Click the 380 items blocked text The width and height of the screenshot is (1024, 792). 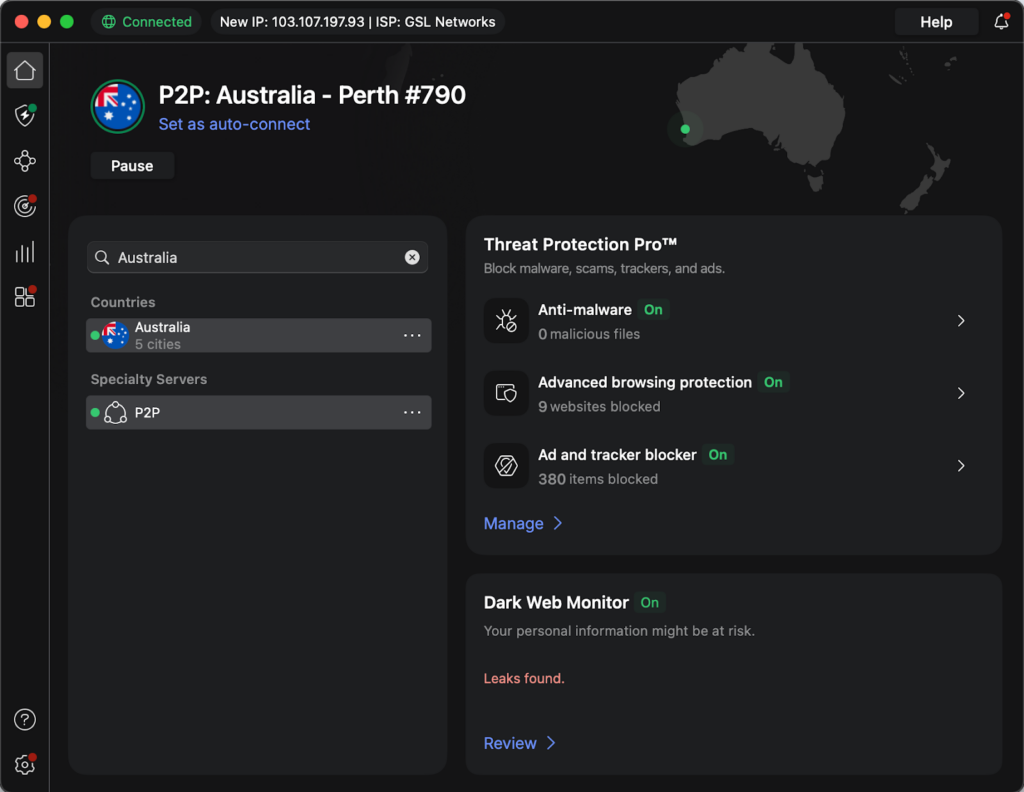pos(598,479)
